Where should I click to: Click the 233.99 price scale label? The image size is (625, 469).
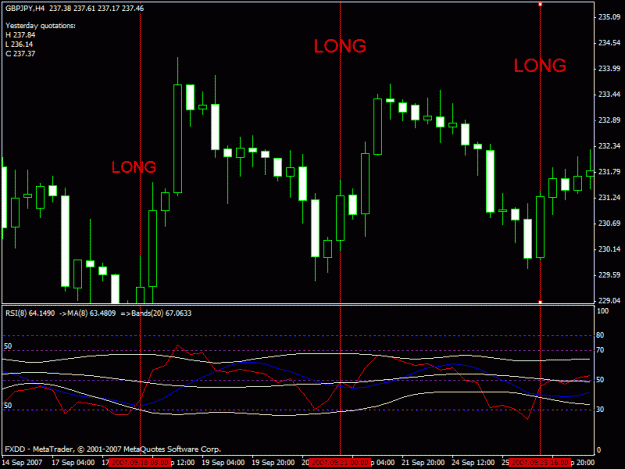tap(609, 69)
